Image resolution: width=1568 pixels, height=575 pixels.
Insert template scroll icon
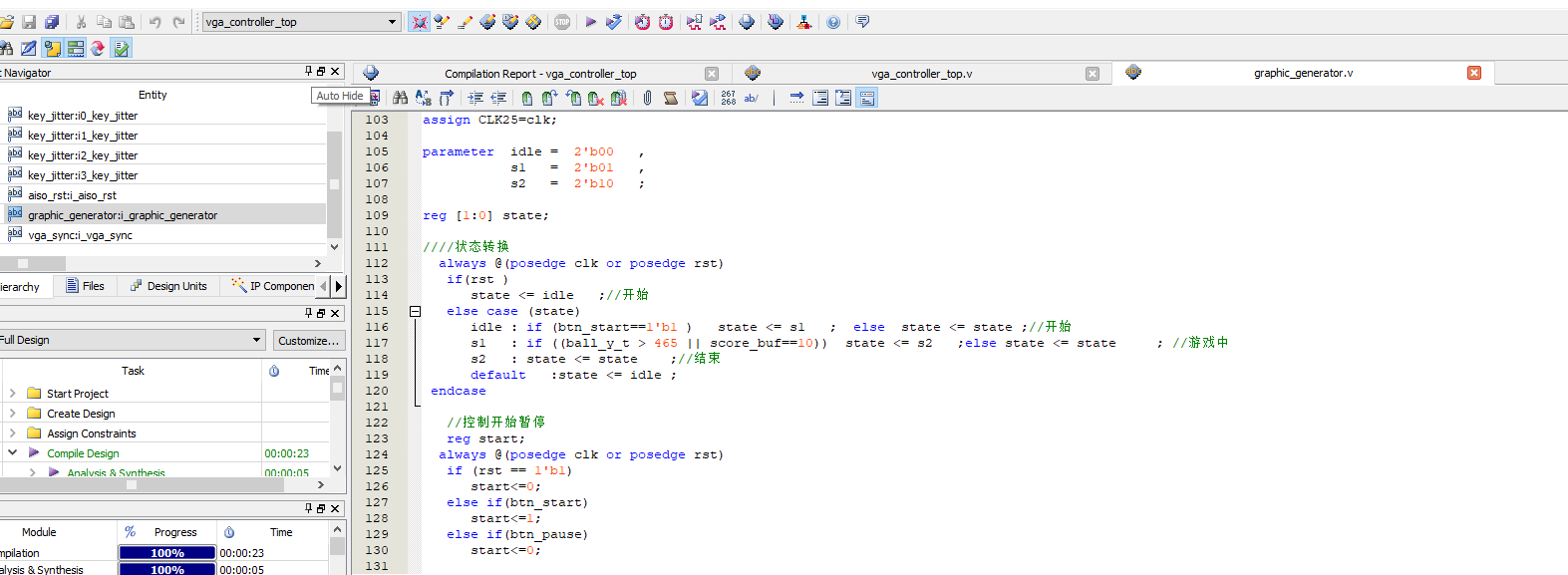pyautogui.click(x=671, y=98)
